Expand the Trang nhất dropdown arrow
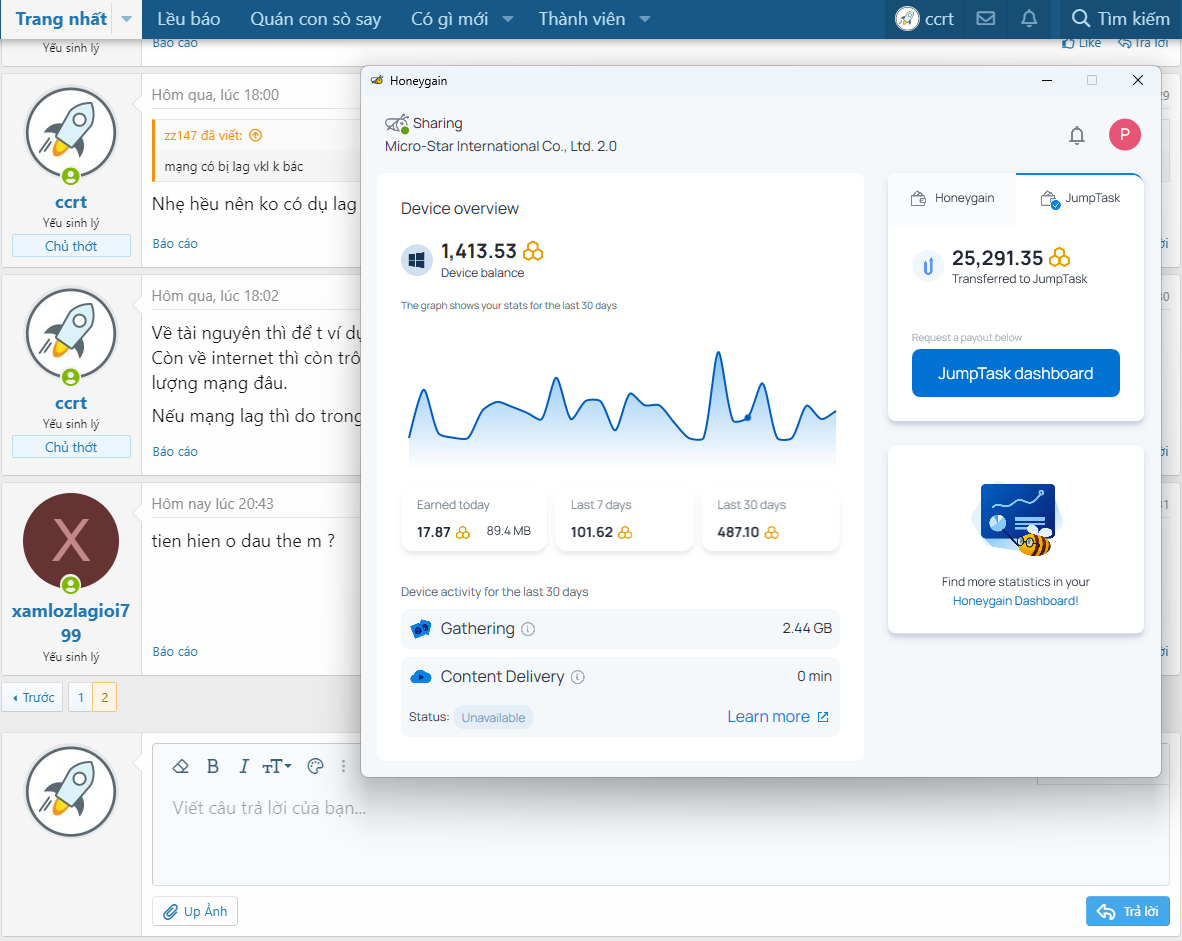The height and width of the screenshot is (941, 1182). 127,19
